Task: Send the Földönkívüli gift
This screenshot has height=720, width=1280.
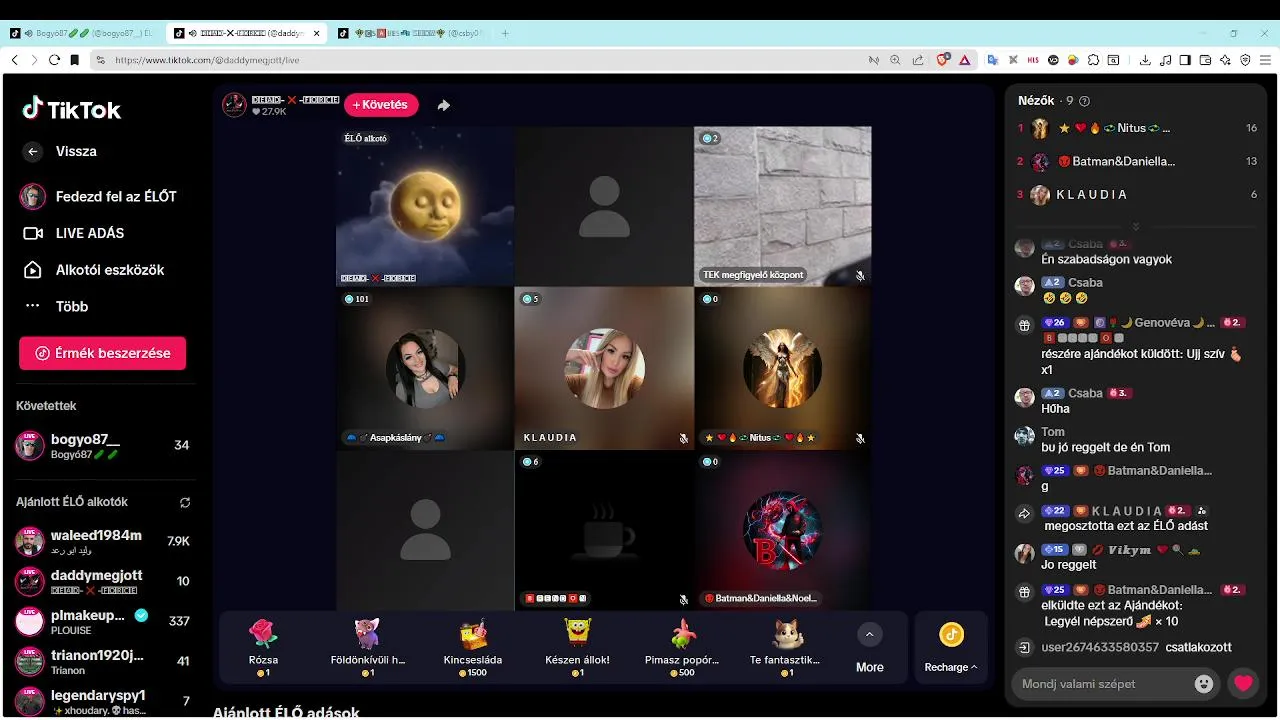Action: 367,646
